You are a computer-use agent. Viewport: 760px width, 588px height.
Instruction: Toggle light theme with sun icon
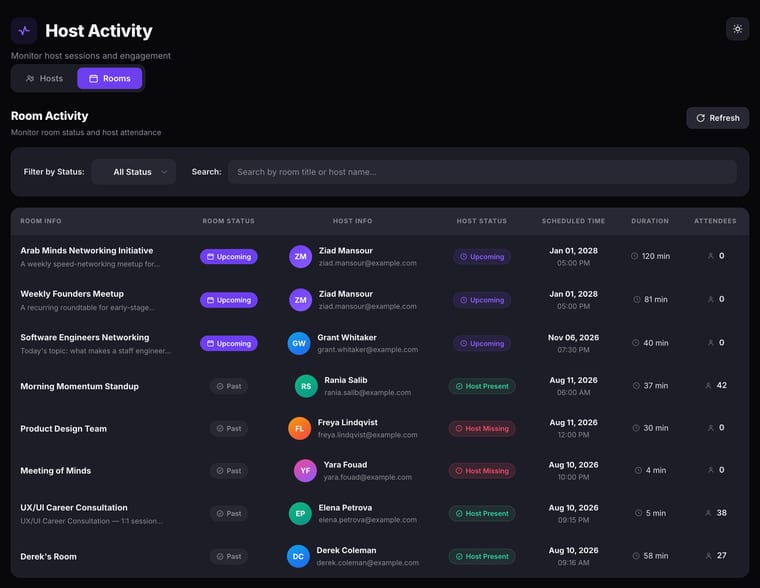point(737,29)
